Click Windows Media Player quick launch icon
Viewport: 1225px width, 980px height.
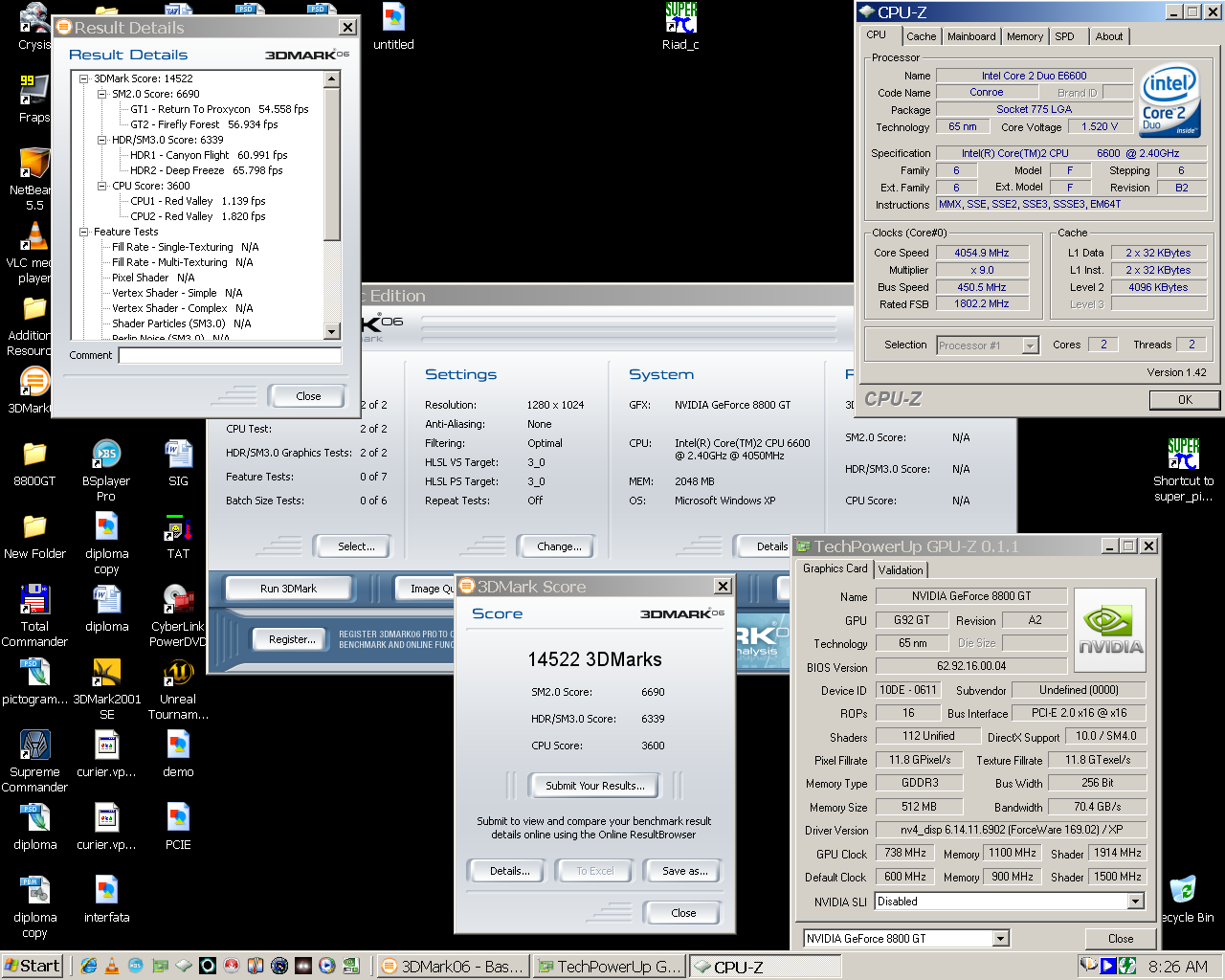(326, 966)
